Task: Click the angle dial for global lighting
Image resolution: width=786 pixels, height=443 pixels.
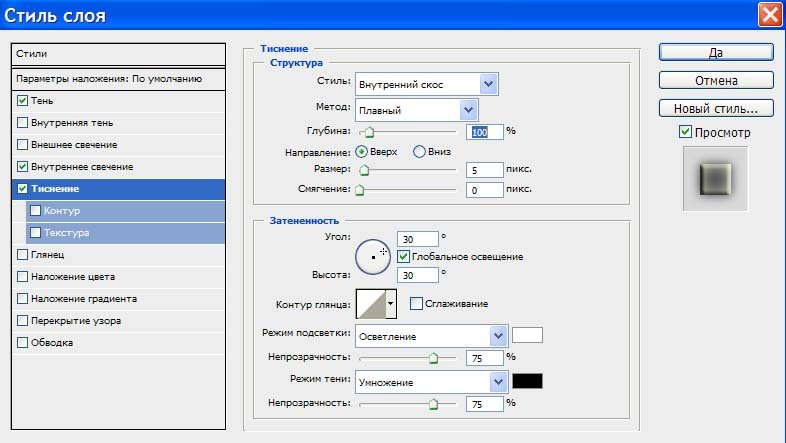Action: pos(373,257)
